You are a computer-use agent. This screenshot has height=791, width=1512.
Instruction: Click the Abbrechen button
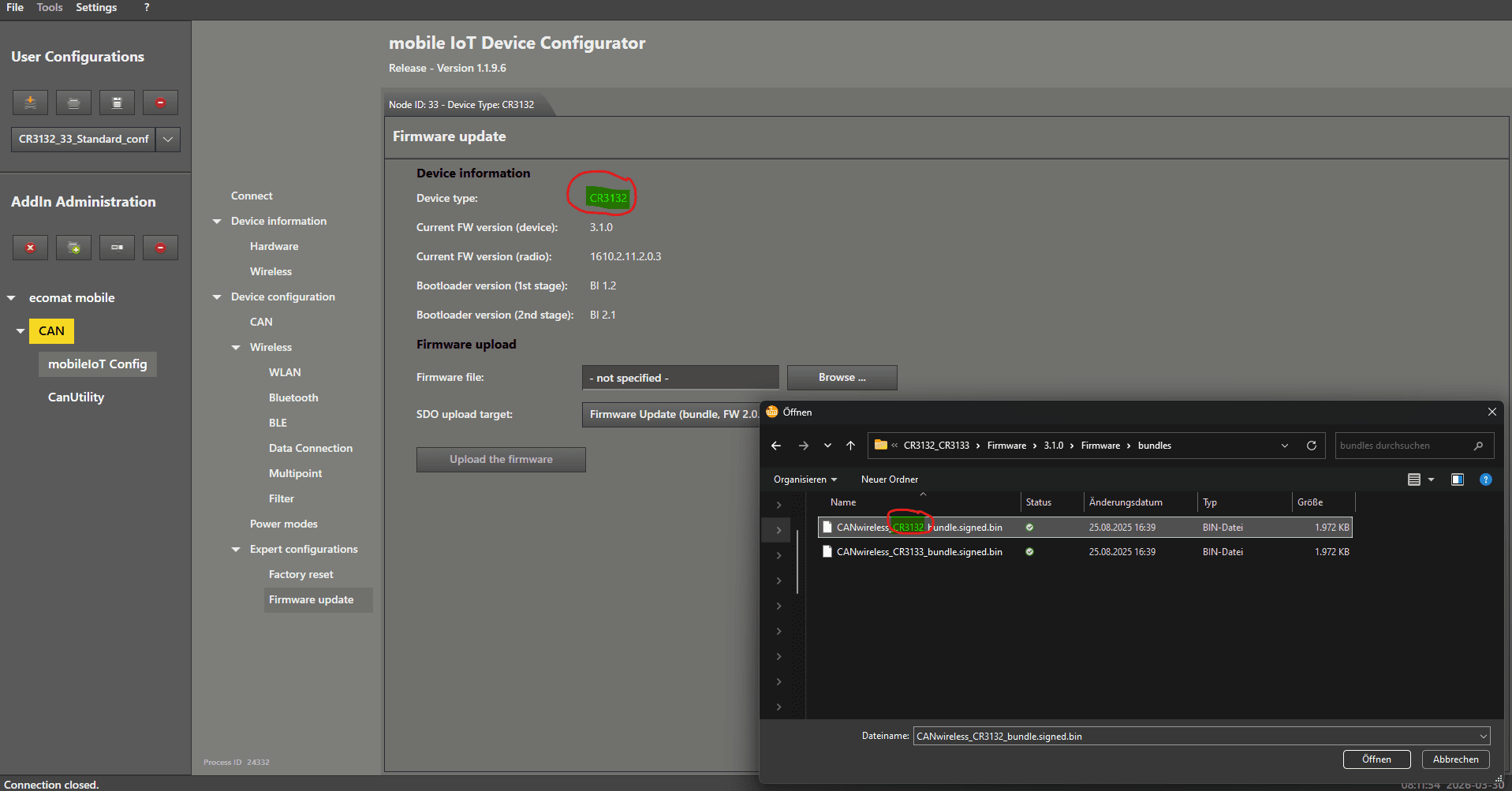[x=1455, y=759]
